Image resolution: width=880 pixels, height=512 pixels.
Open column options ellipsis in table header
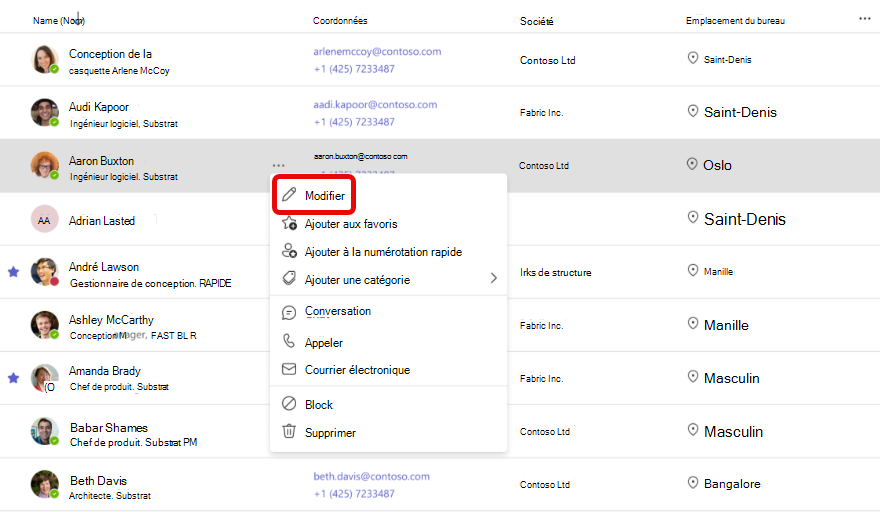[x=865, y=19]
